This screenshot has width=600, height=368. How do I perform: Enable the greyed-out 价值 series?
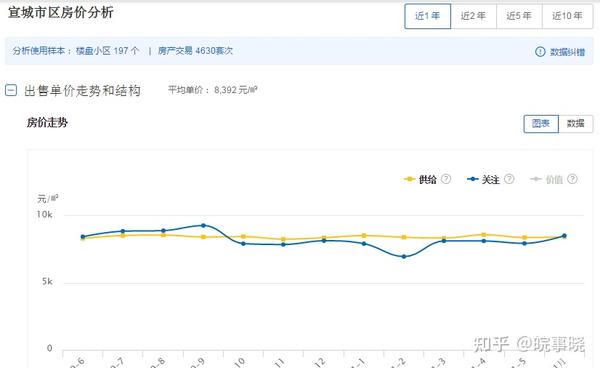(x=546, y=179)
